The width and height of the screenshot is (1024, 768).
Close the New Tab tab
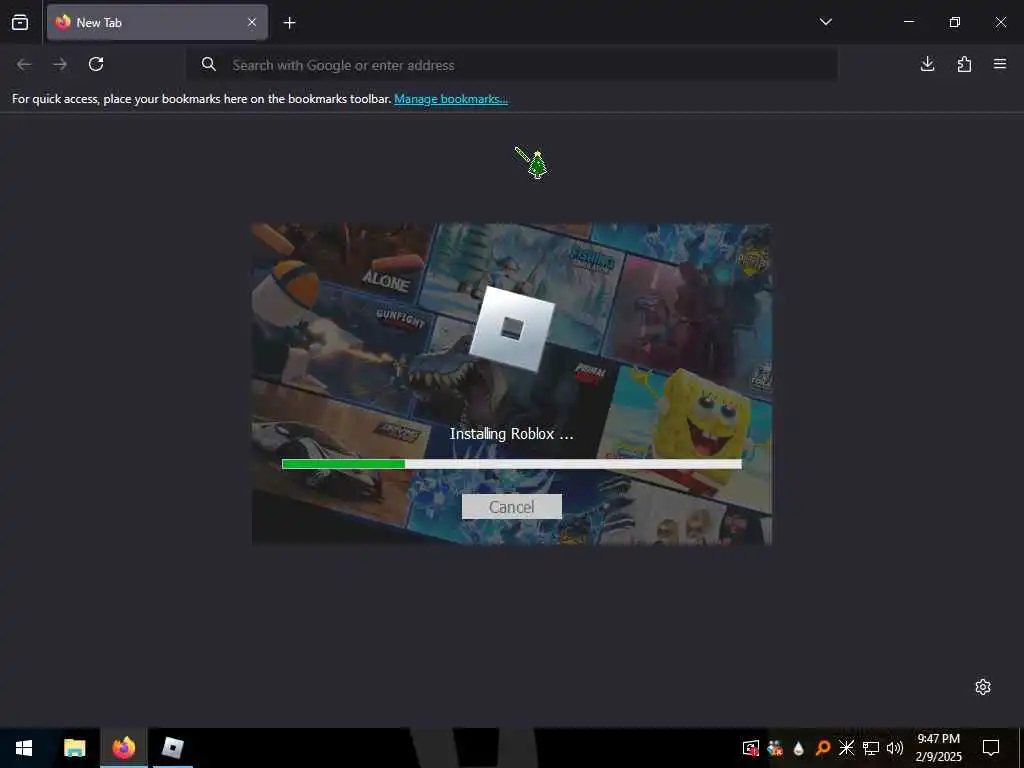point(252,22)
